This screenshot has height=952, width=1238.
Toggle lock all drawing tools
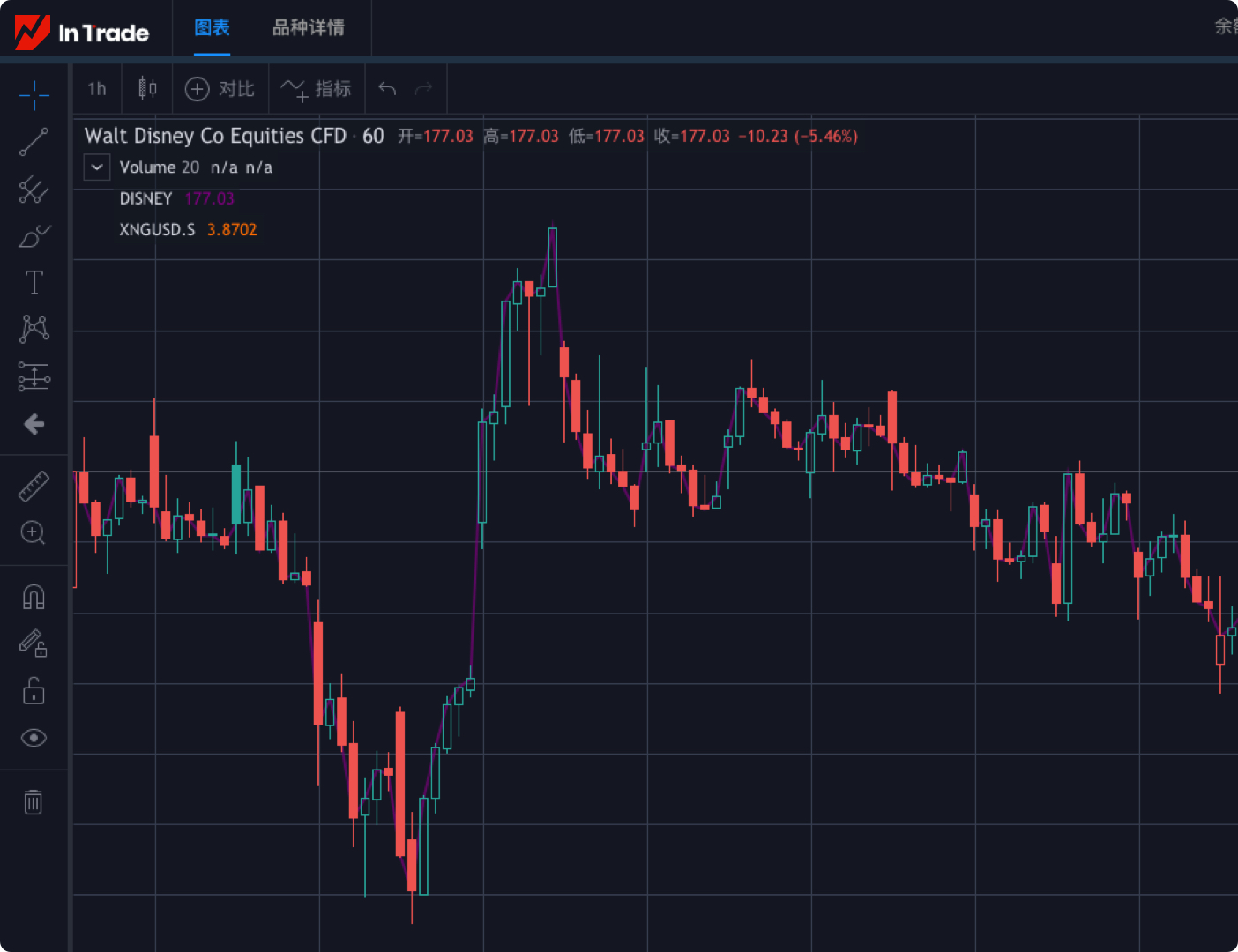click(34, 690)
